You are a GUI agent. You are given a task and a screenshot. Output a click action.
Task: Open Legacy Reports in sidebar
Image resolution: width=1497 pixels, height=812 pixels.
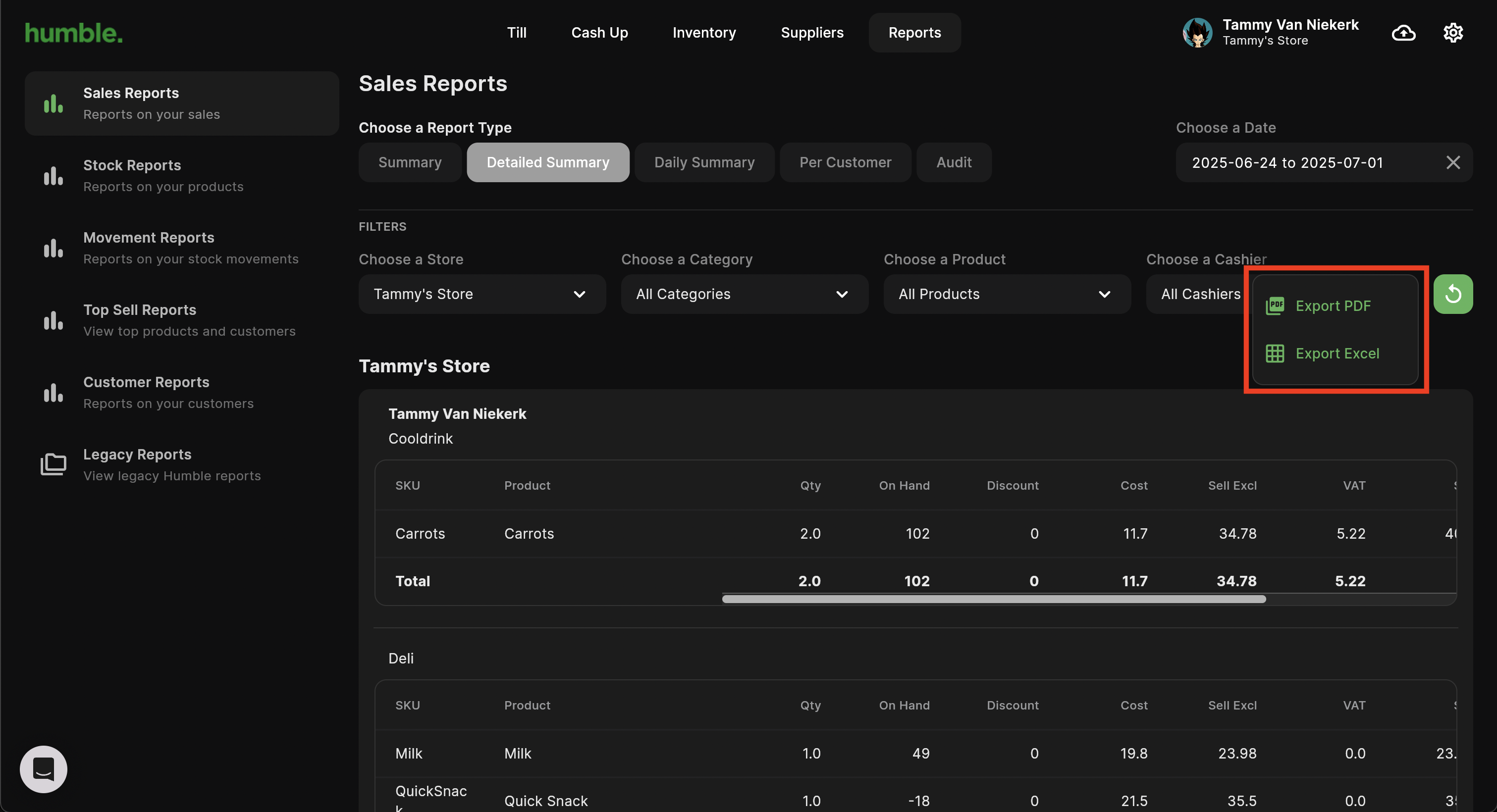pos(182,465)
